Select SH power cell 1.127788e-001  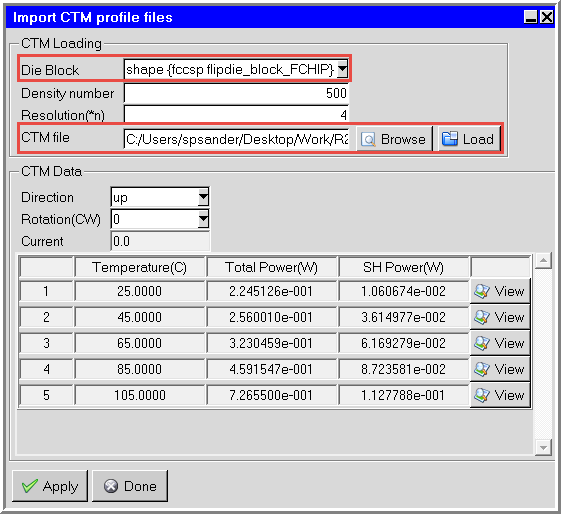coord(404,395)
